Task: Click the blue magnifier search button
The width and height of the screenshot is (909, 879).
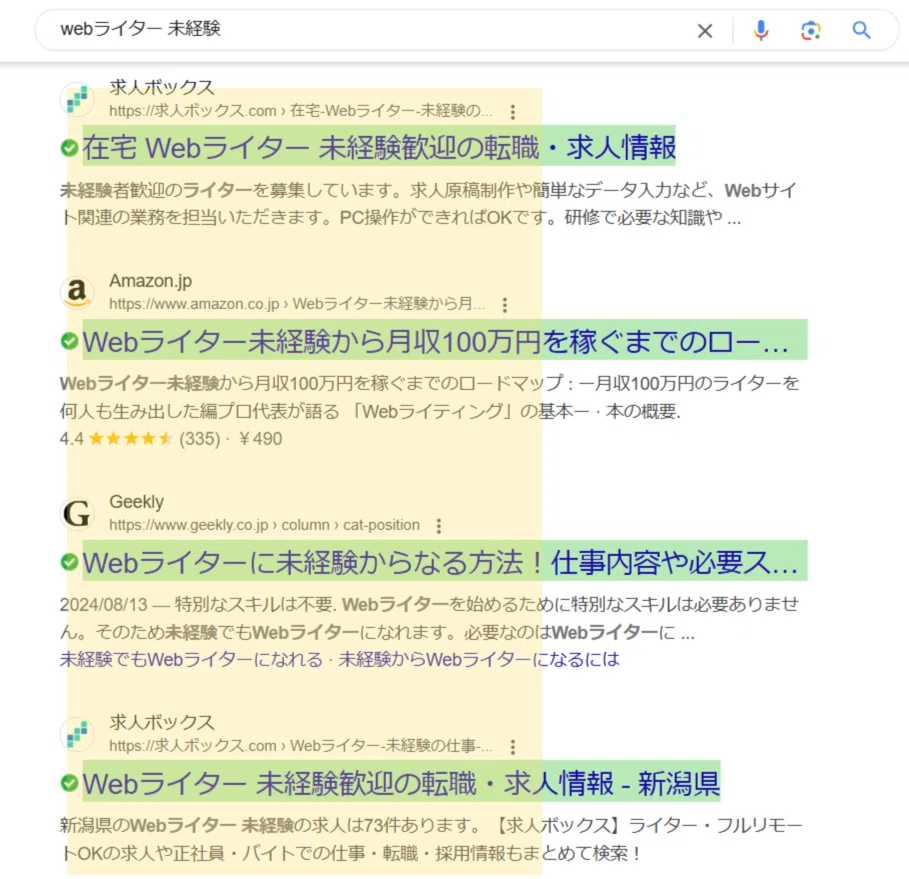Action: tap(861, 30)
